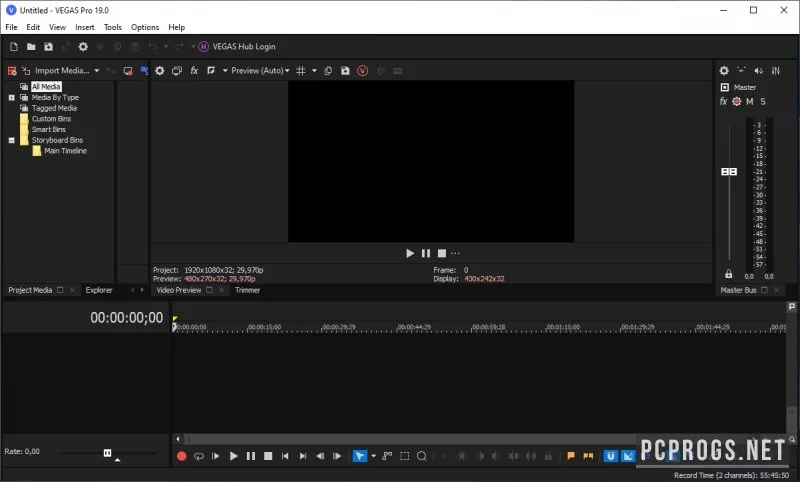The height and width of the screenshot is (482, 800).
Task: Open the Help menu
Action: 177,27
